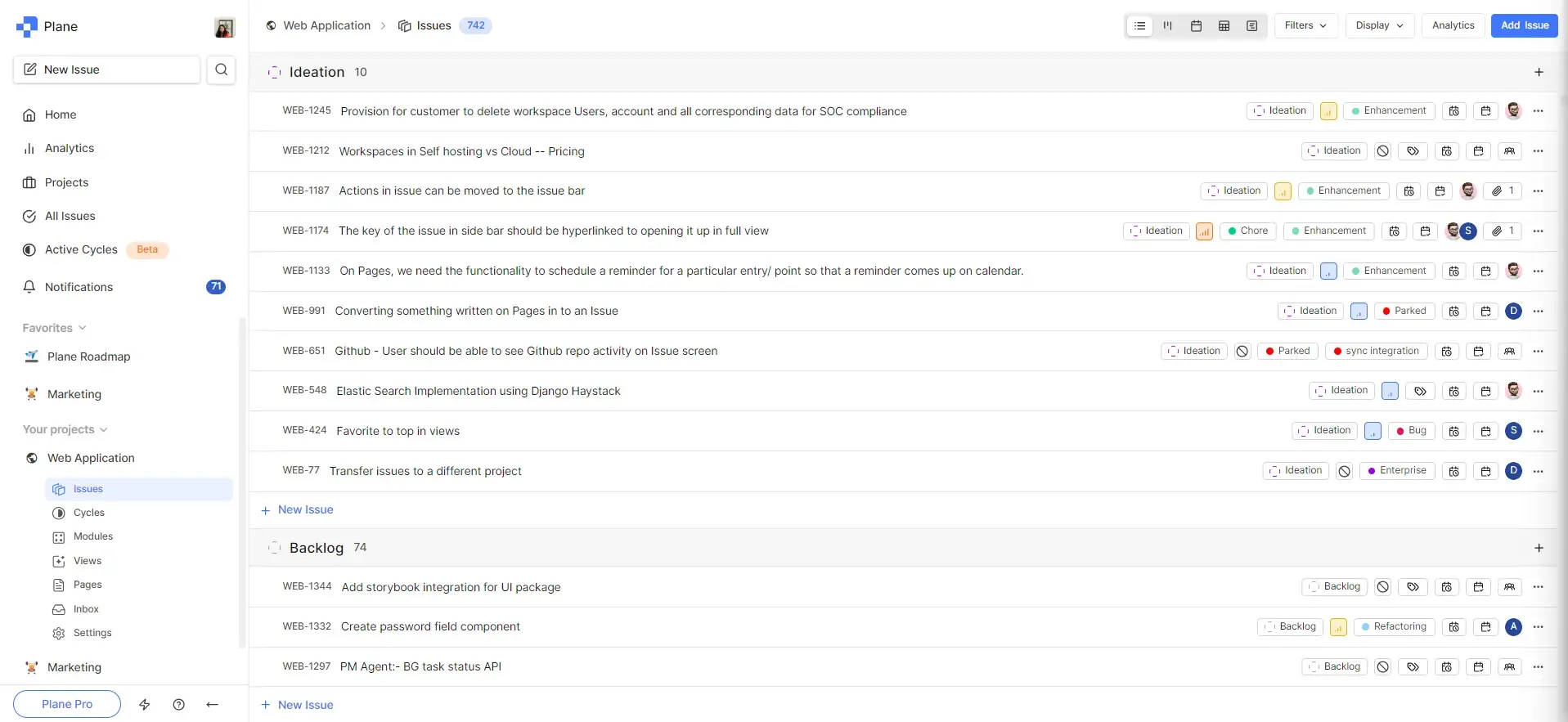Click the lightning bolt shortcuts icon

(x=145, y=704)
